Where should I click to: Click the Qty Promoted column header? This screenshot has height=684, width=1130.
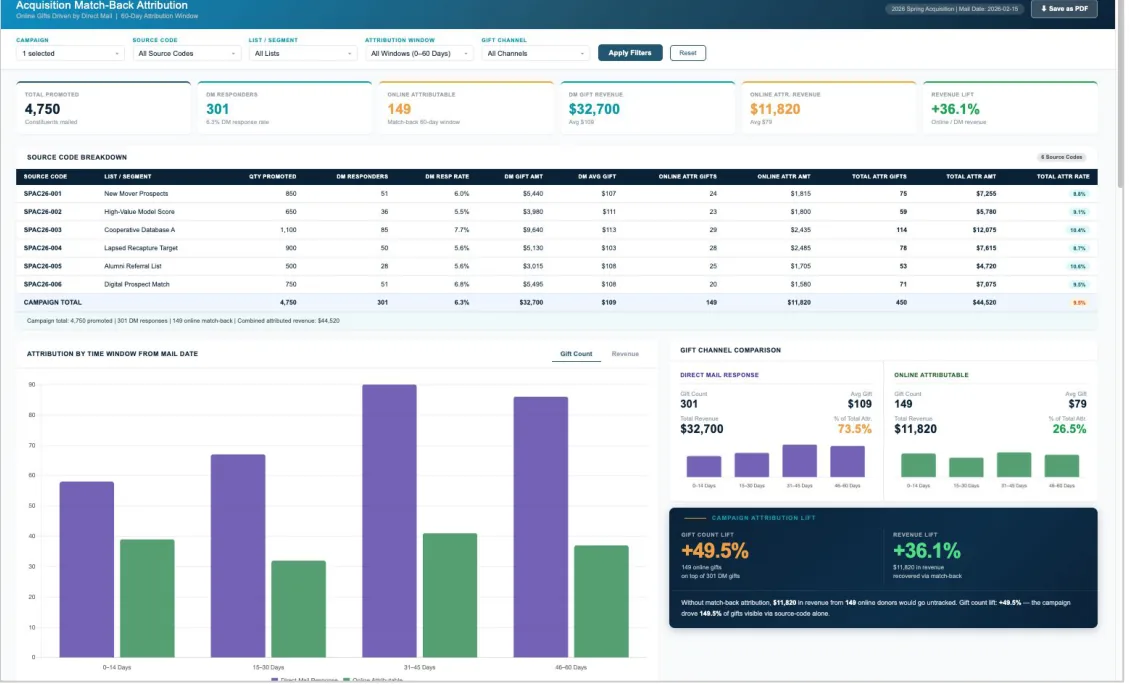(x=272, y=177)
